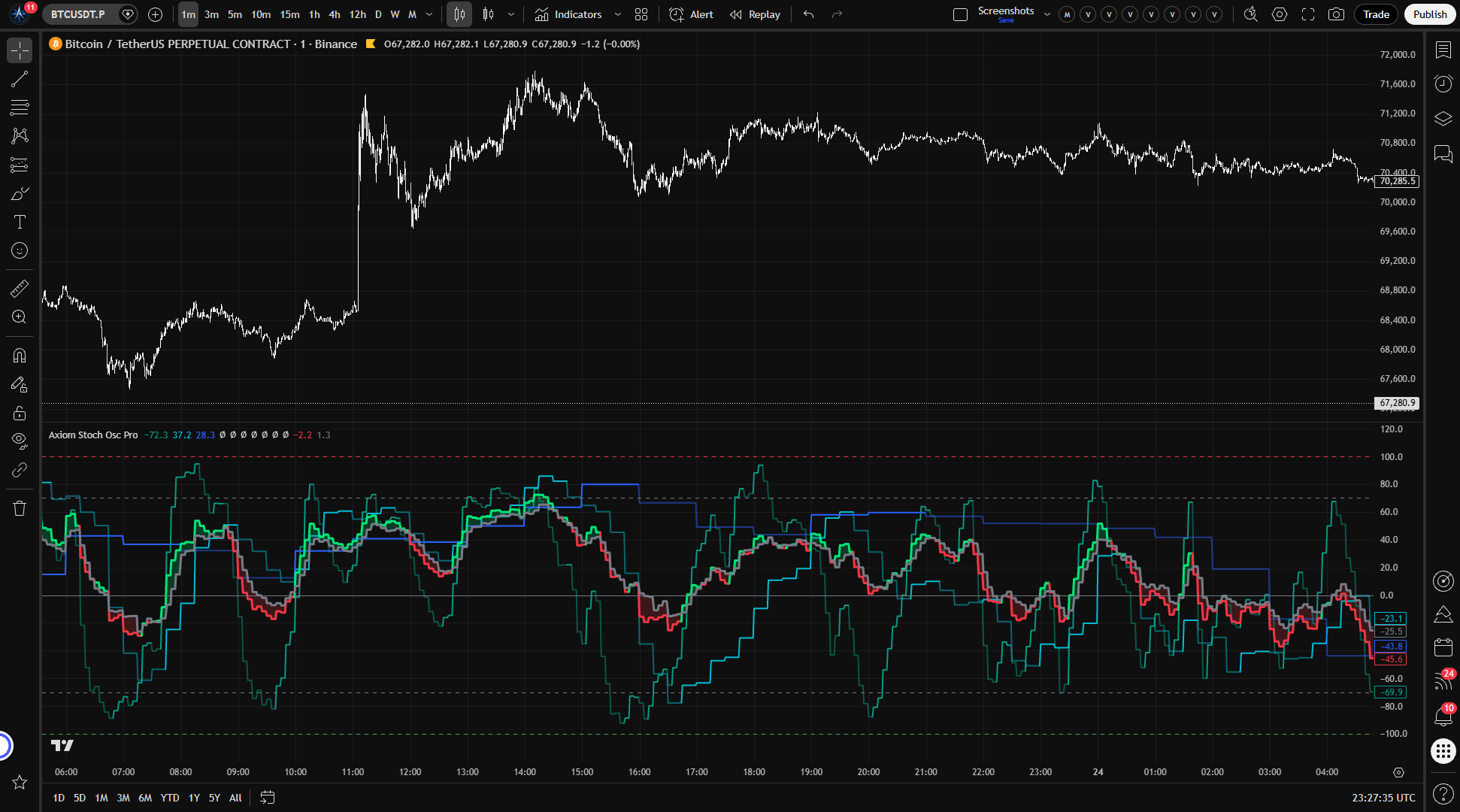Select the Text annotation tool
The image size is (1460, 812).
tap(20, 222)
